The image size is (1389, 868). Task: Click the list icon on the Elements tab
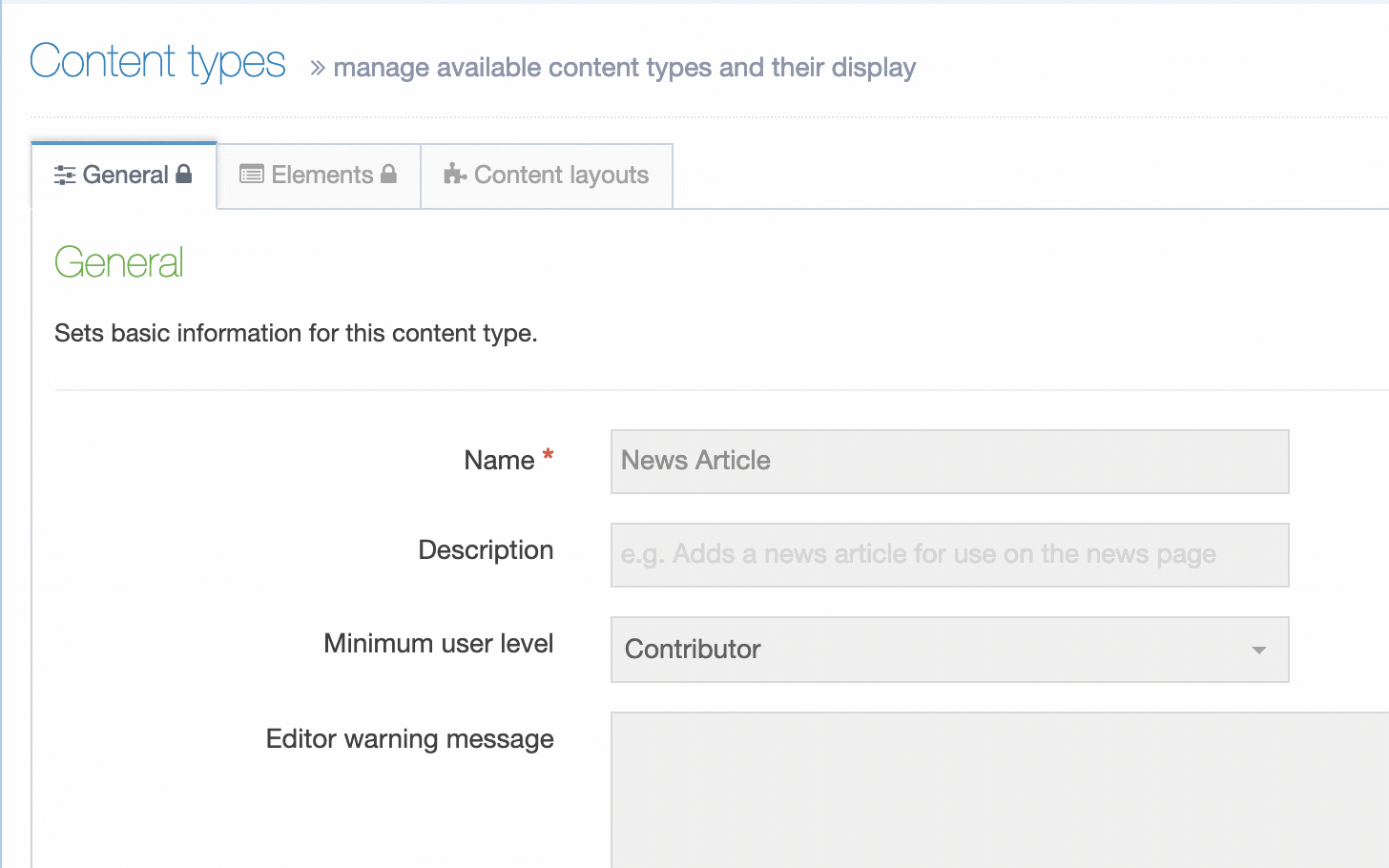tap(252, 174)
